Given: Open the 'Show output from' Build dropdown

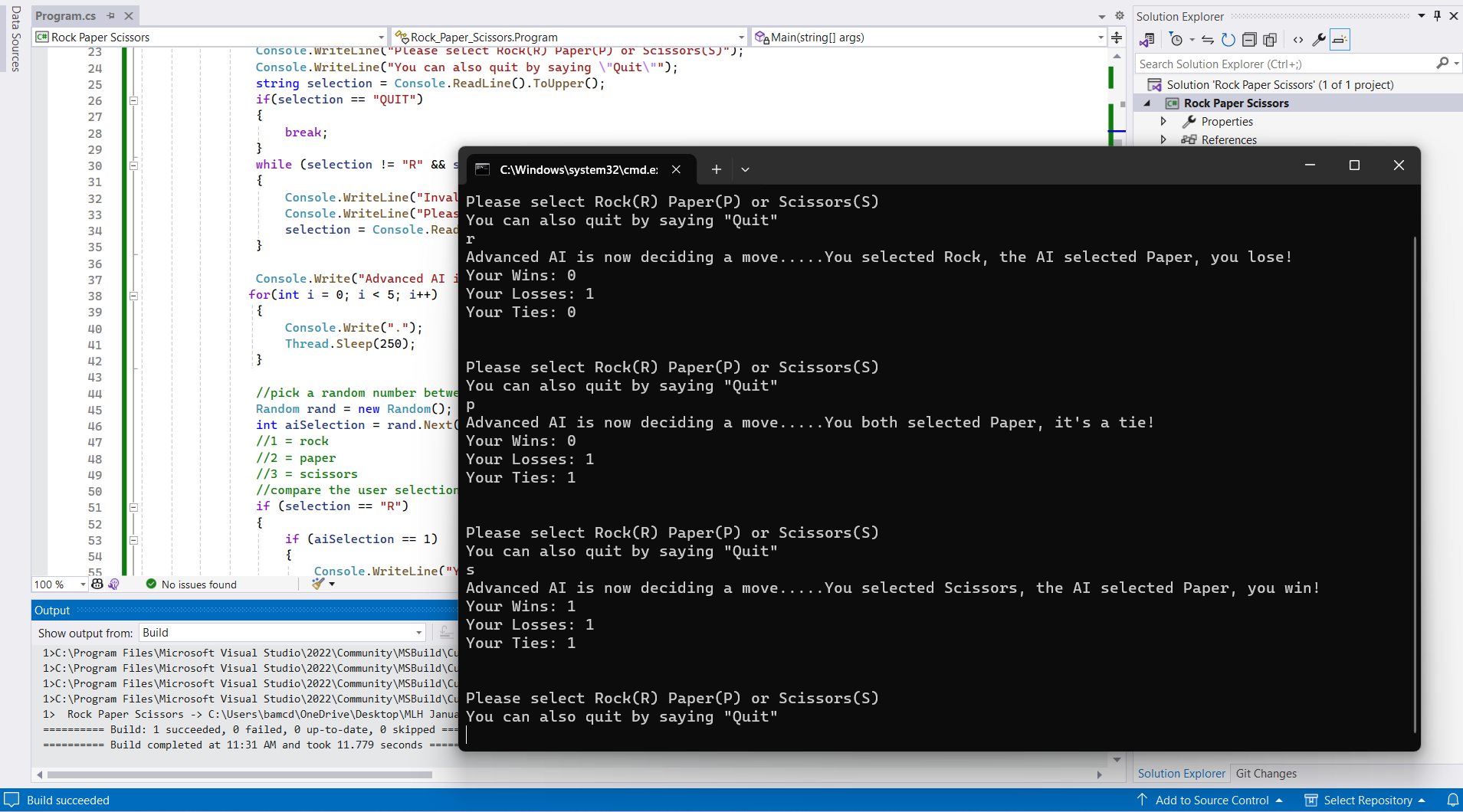Looking at the screenshot, I should [x=282, y=633].
